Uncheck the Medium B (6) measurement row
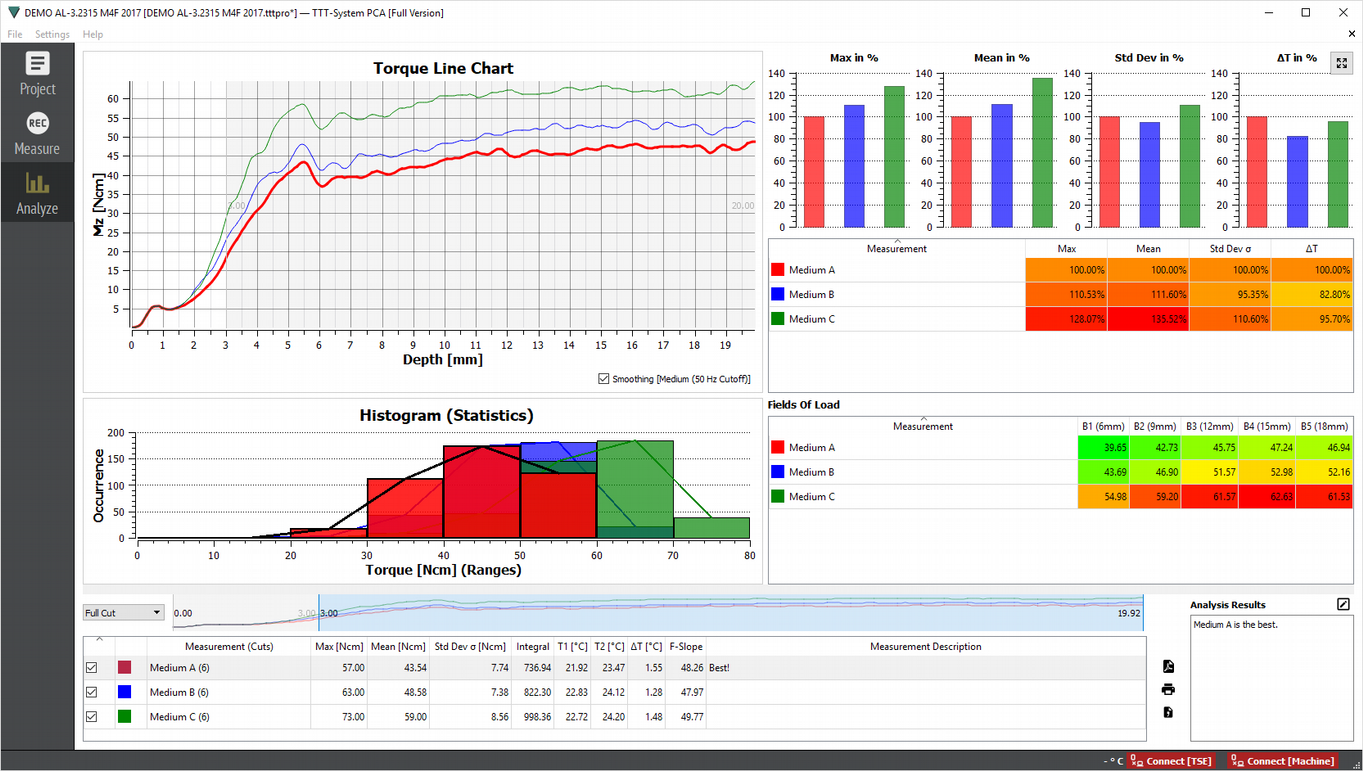1363x771 pixels. [x=91, y=691]
